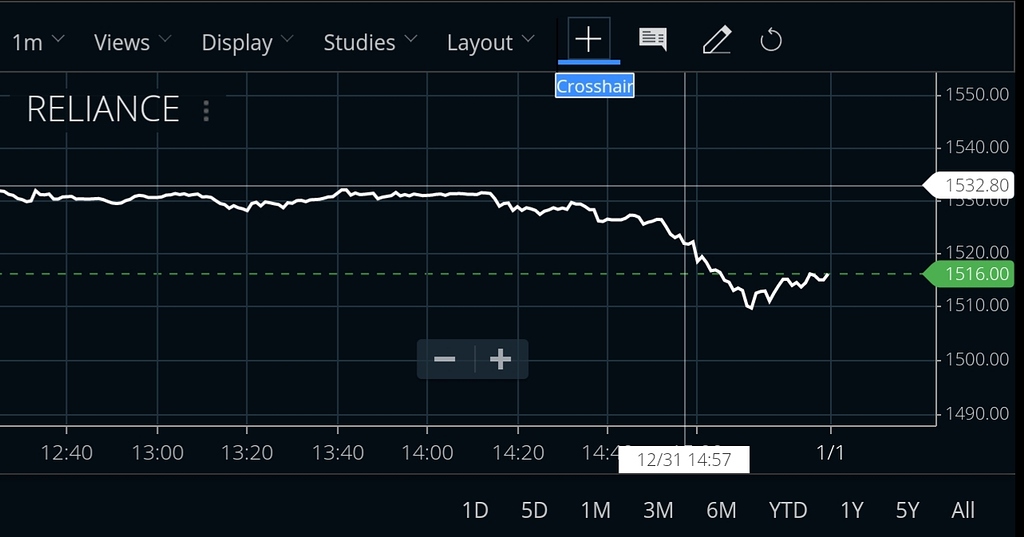Click the 13:20 time axis label

(x=247, y=453)
